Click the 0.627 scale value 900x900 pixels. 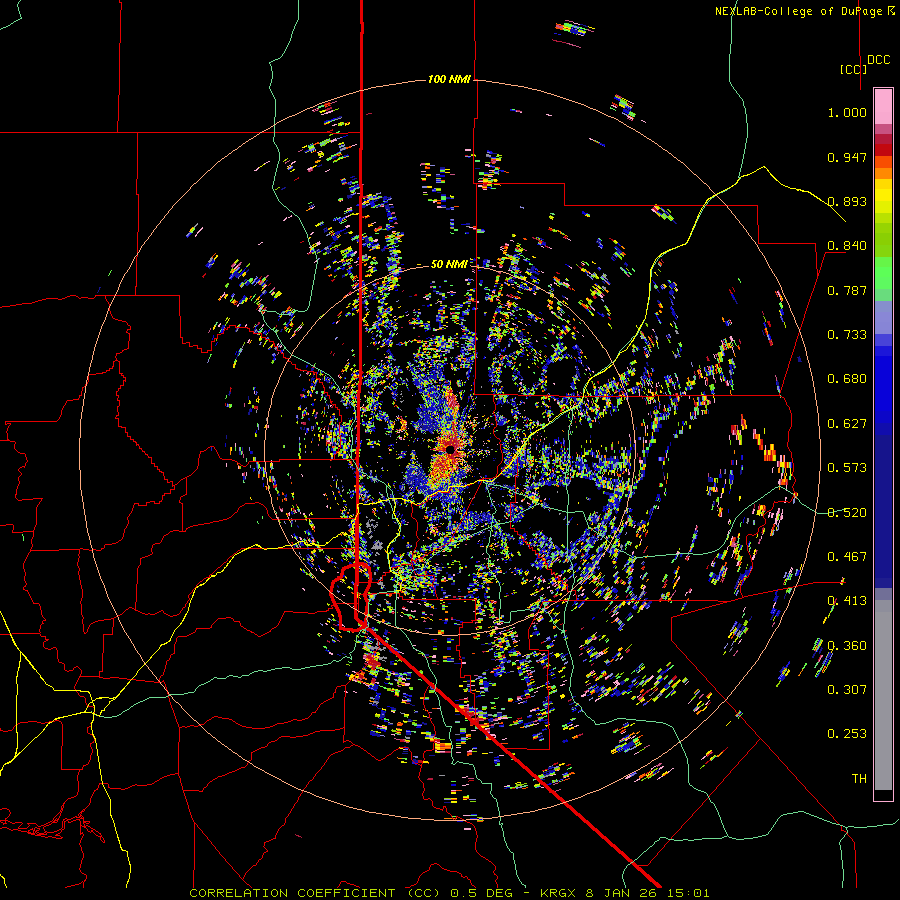click(847, 424)
